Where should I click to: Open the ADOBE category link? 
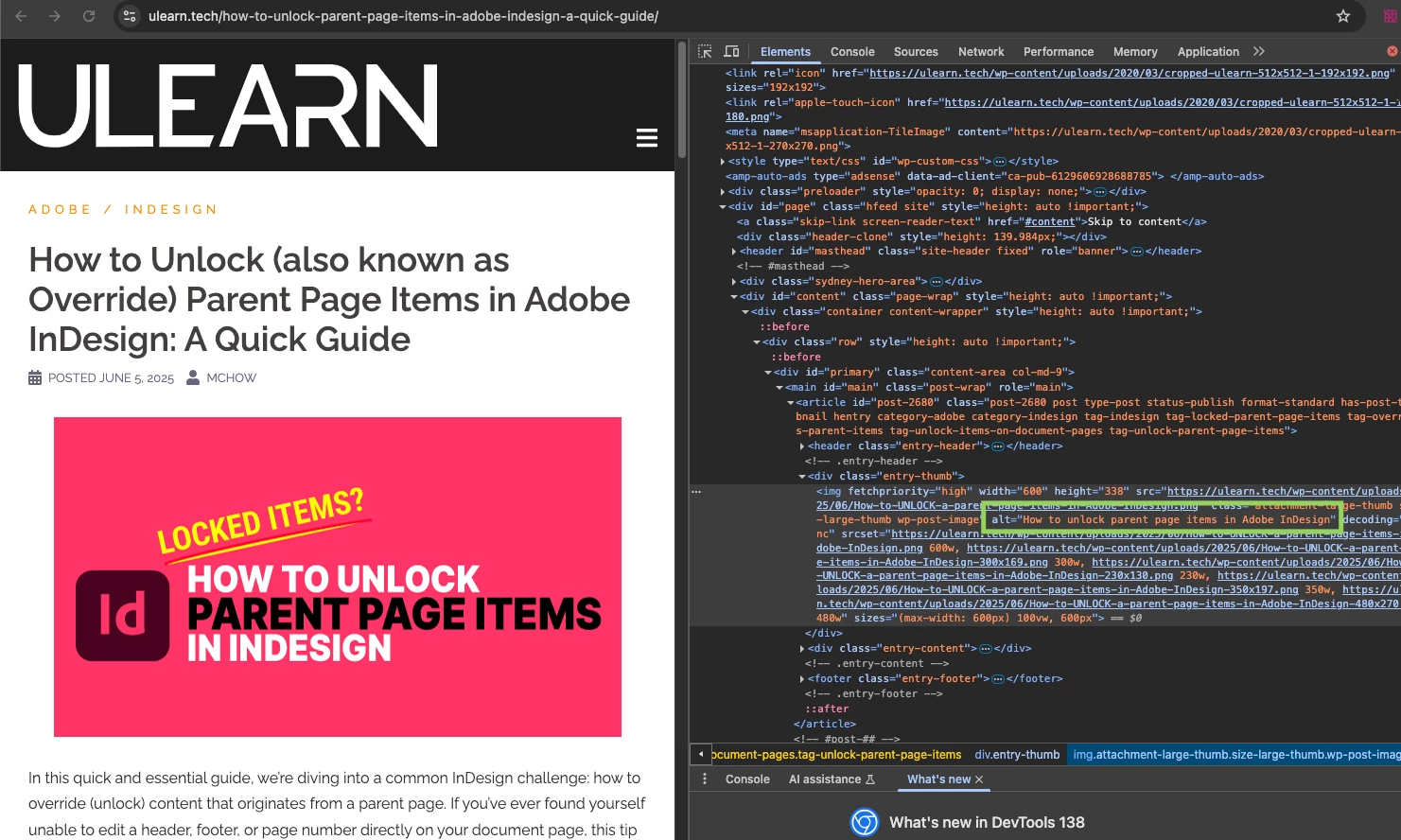click(60, 209)
